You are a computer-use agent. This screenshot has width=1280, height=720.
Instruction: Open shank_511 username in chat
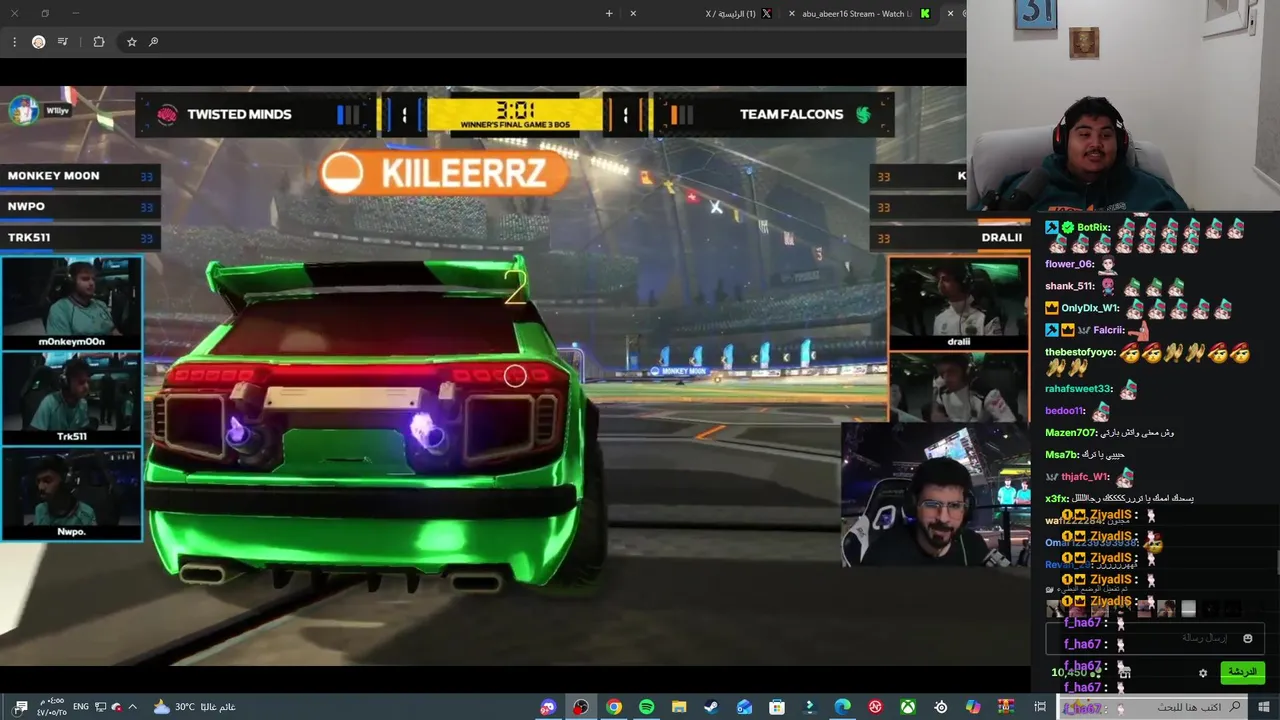pos(1070,287)
